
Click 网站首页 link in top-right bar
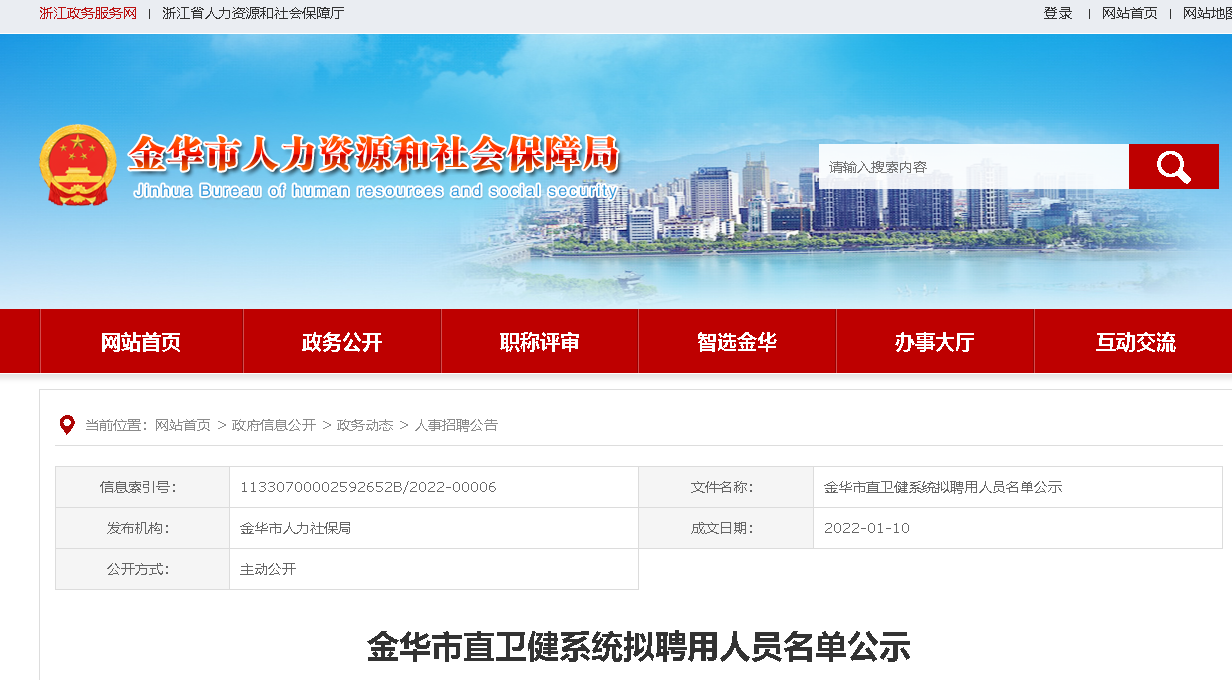click(1130, 13)
